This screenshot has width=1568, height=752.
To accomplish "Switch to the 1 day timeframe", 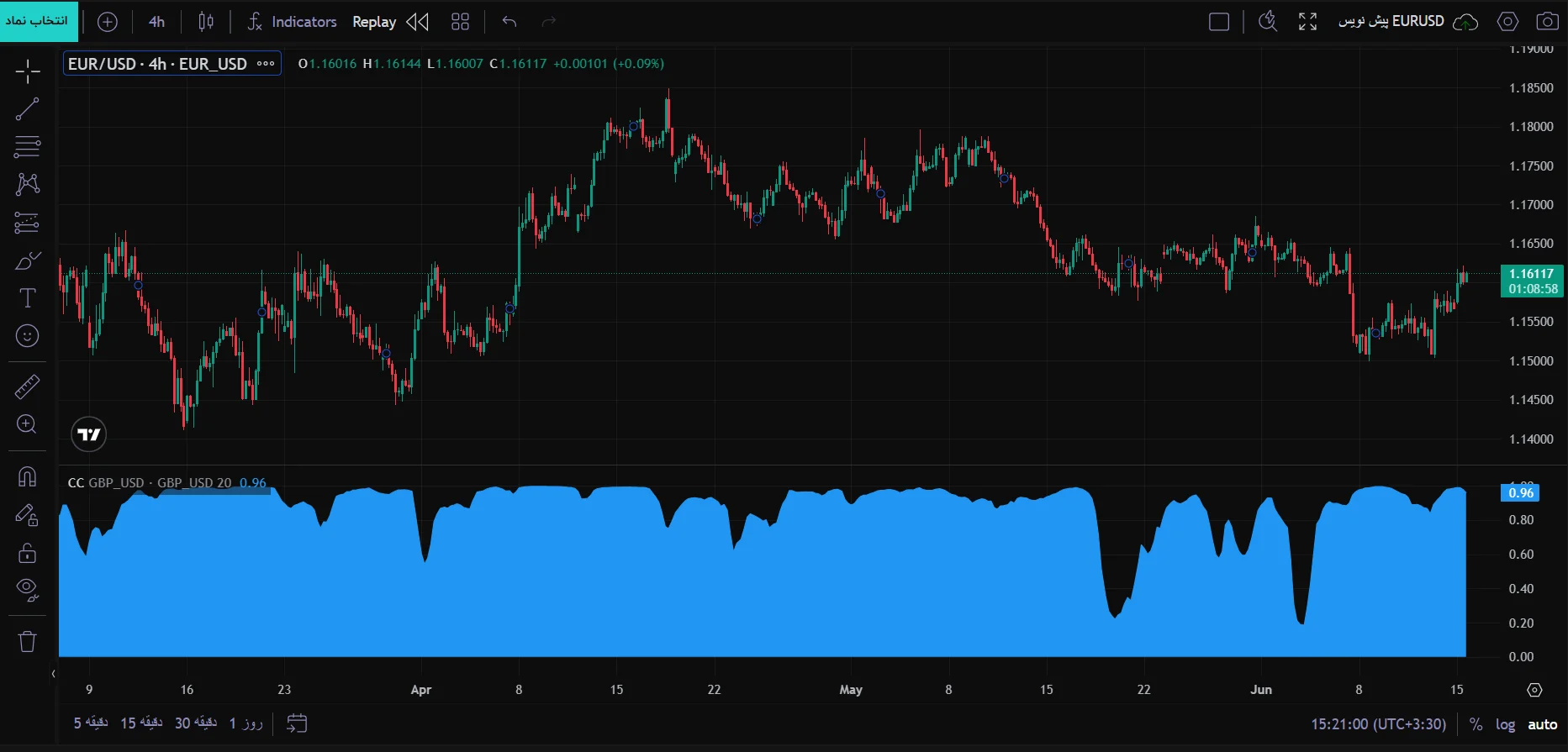I will tap(246, 723).
